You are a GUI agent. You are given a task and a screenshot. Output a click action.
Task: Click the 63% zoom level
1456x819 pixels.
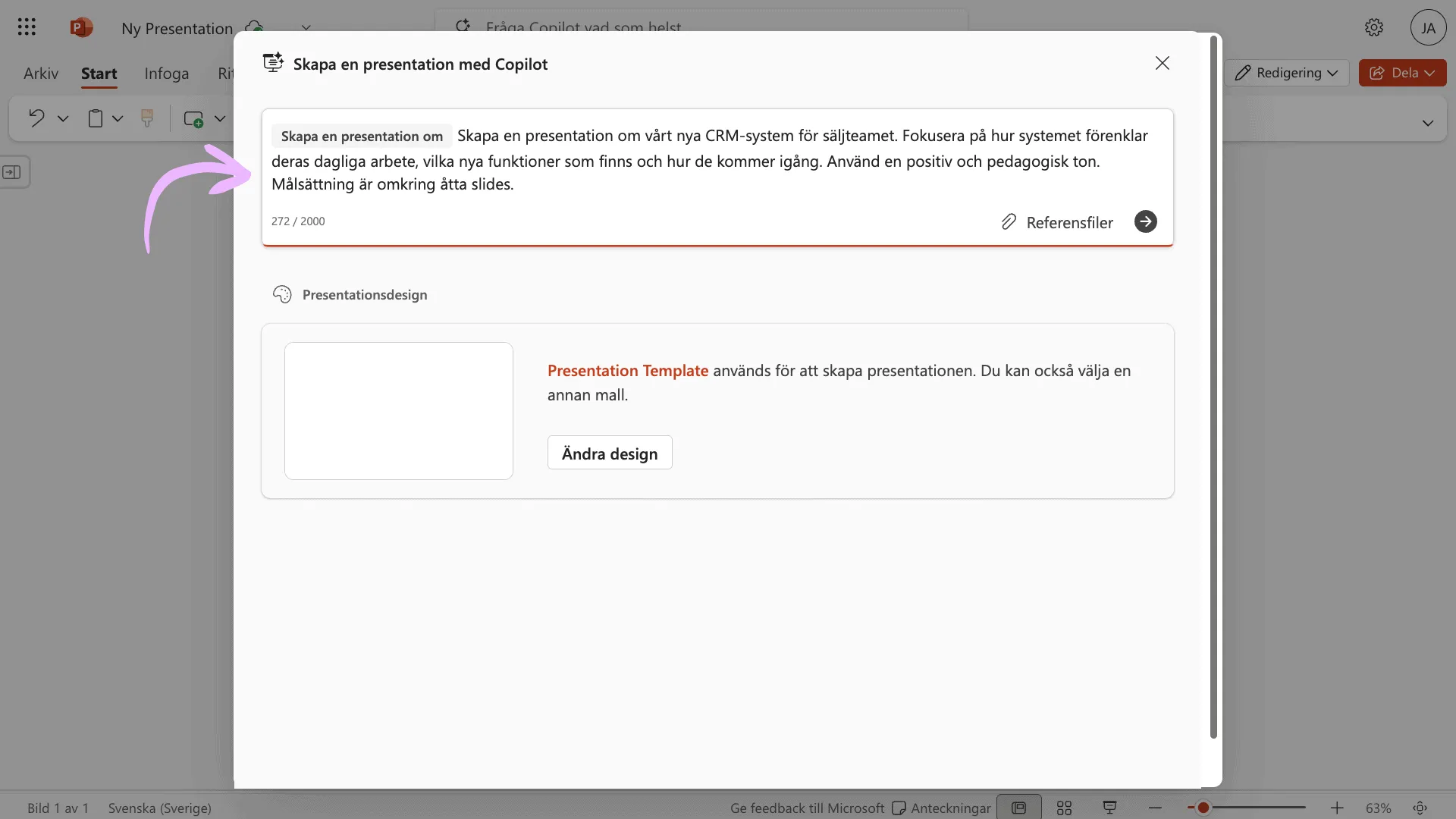point(1378,808)
